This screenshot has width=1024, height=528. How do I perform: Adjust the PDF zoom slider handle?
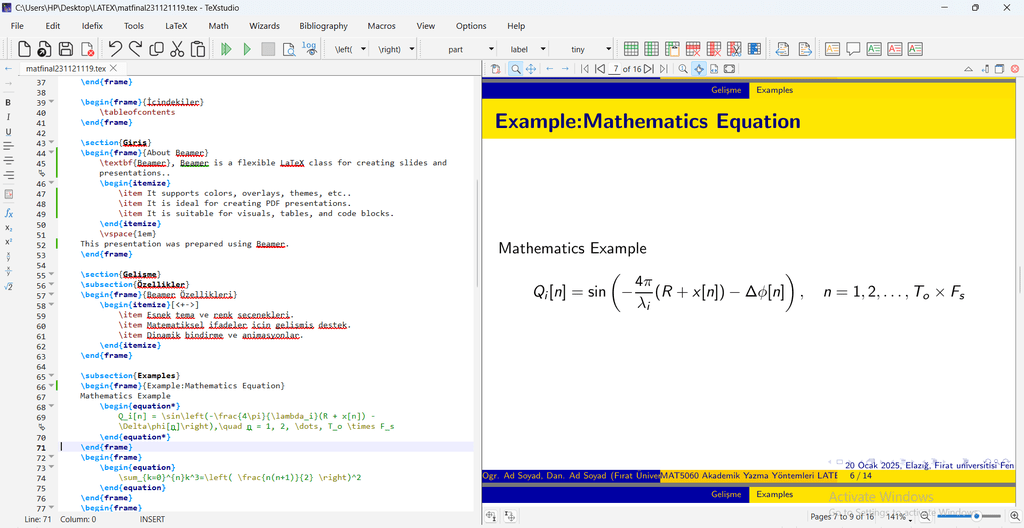[976, 516]
